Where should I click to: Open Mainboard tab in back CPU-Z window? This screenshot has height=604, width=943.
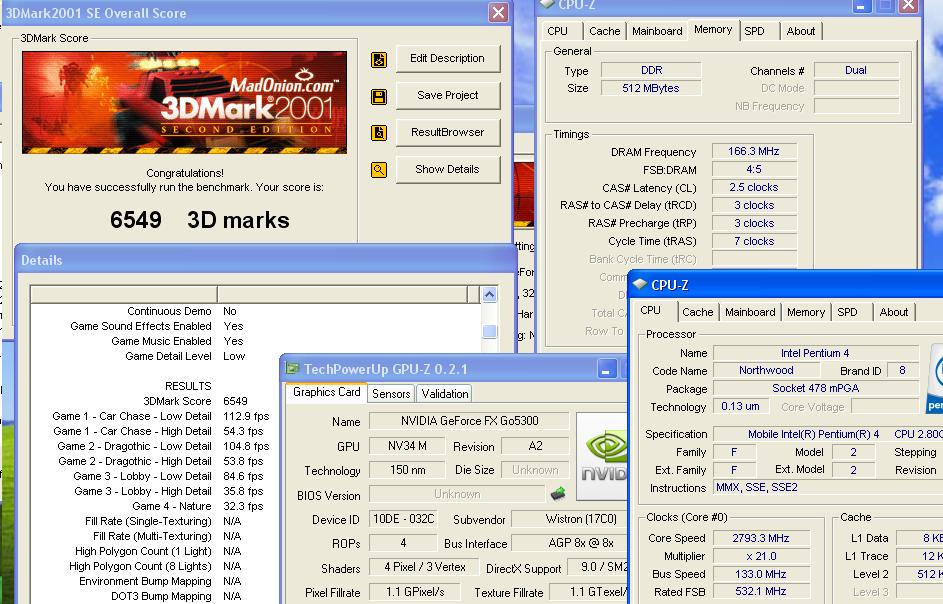[657, 31]
